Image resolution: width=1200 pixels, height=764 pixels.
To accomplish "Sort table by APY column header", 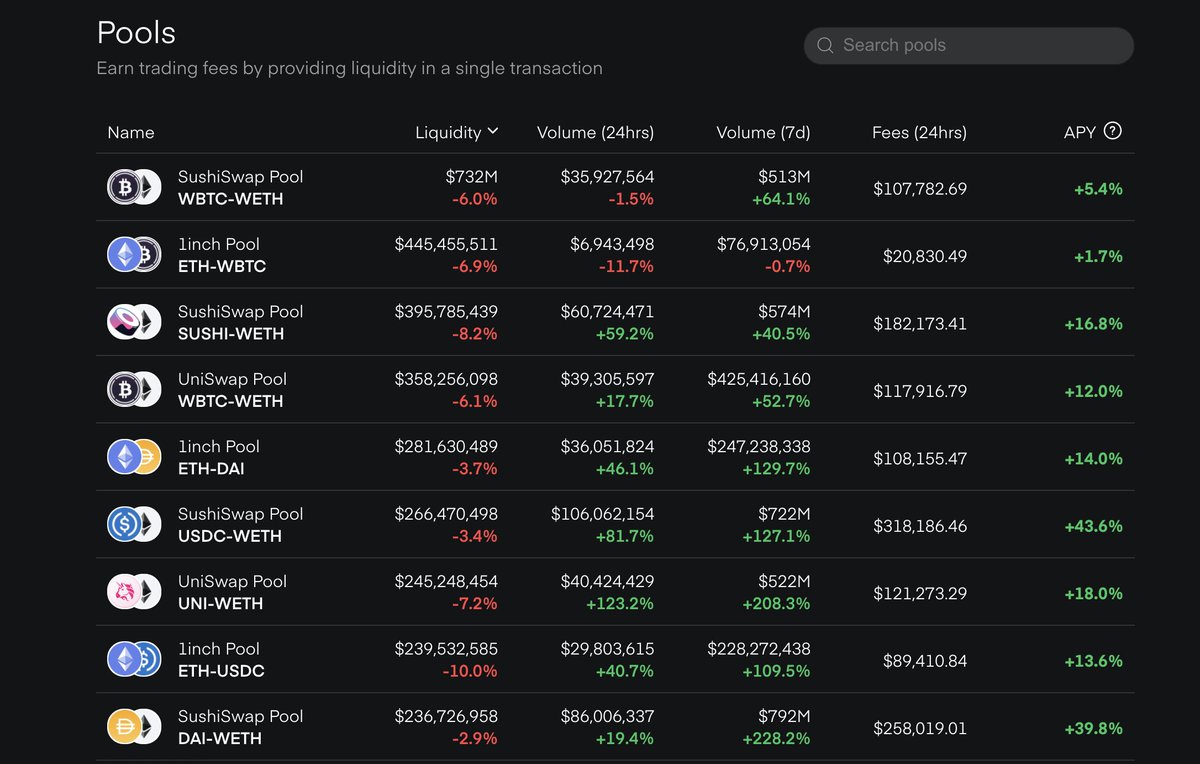I will [x=1080, y=132].
